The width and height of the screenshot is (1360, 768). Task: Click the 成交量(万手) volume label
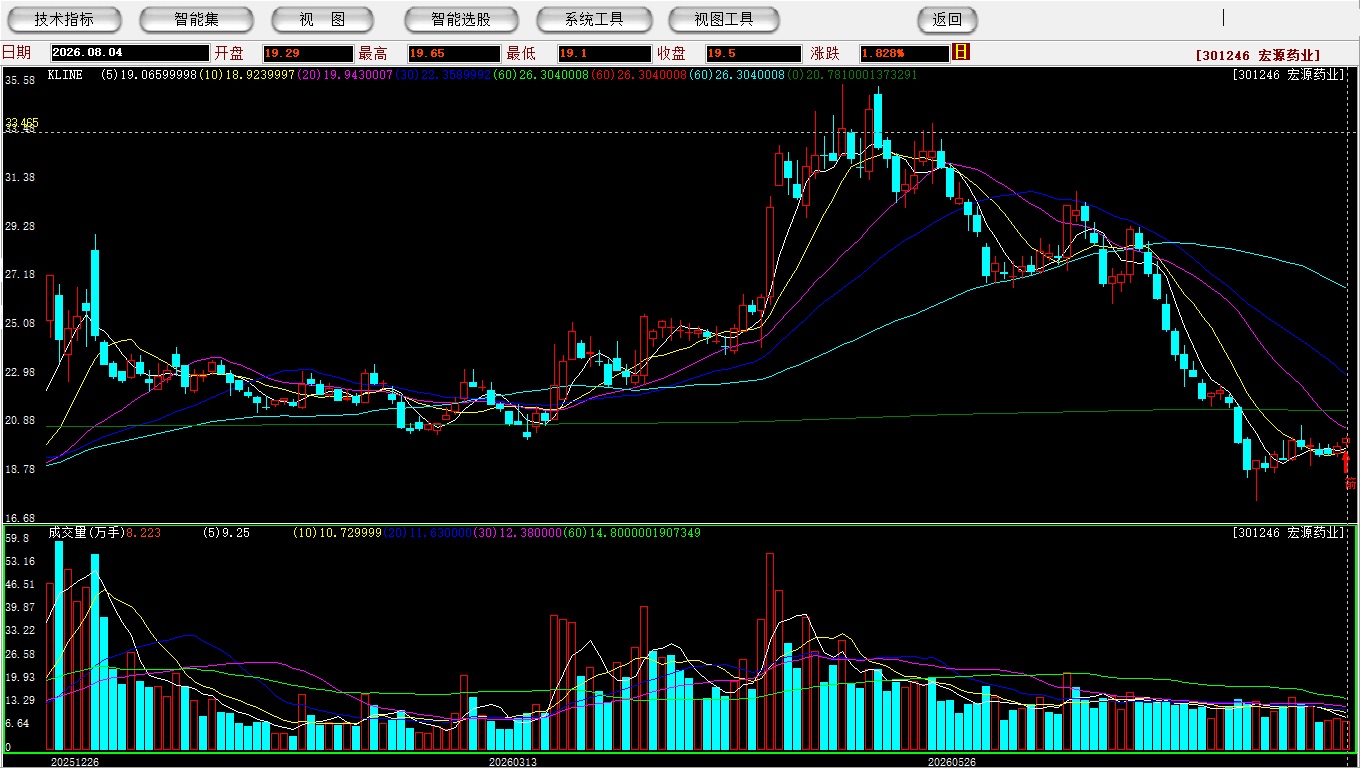point(85,533)
